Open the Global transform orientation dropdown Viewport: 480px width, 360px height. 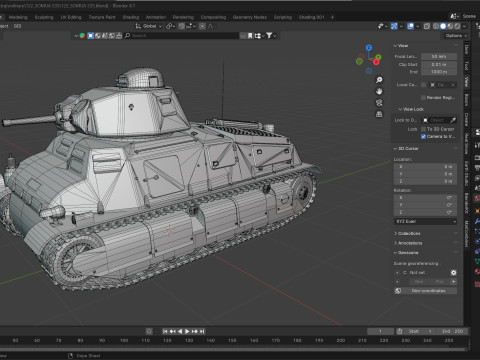click(149, 26)
